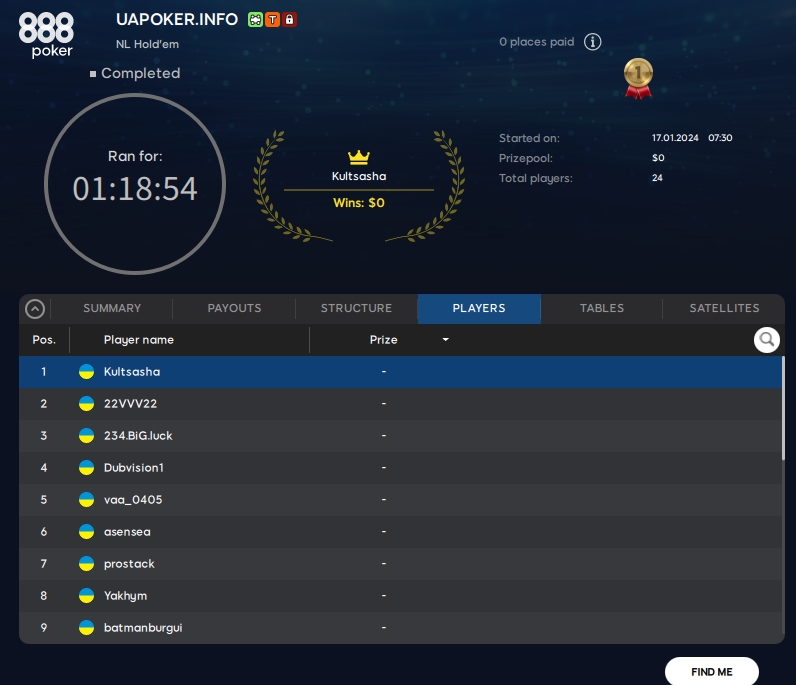Click Ukraine flag next to 234.BiG.luck
This screenshot has width=796, height=685.
click(x=86, y=436)
